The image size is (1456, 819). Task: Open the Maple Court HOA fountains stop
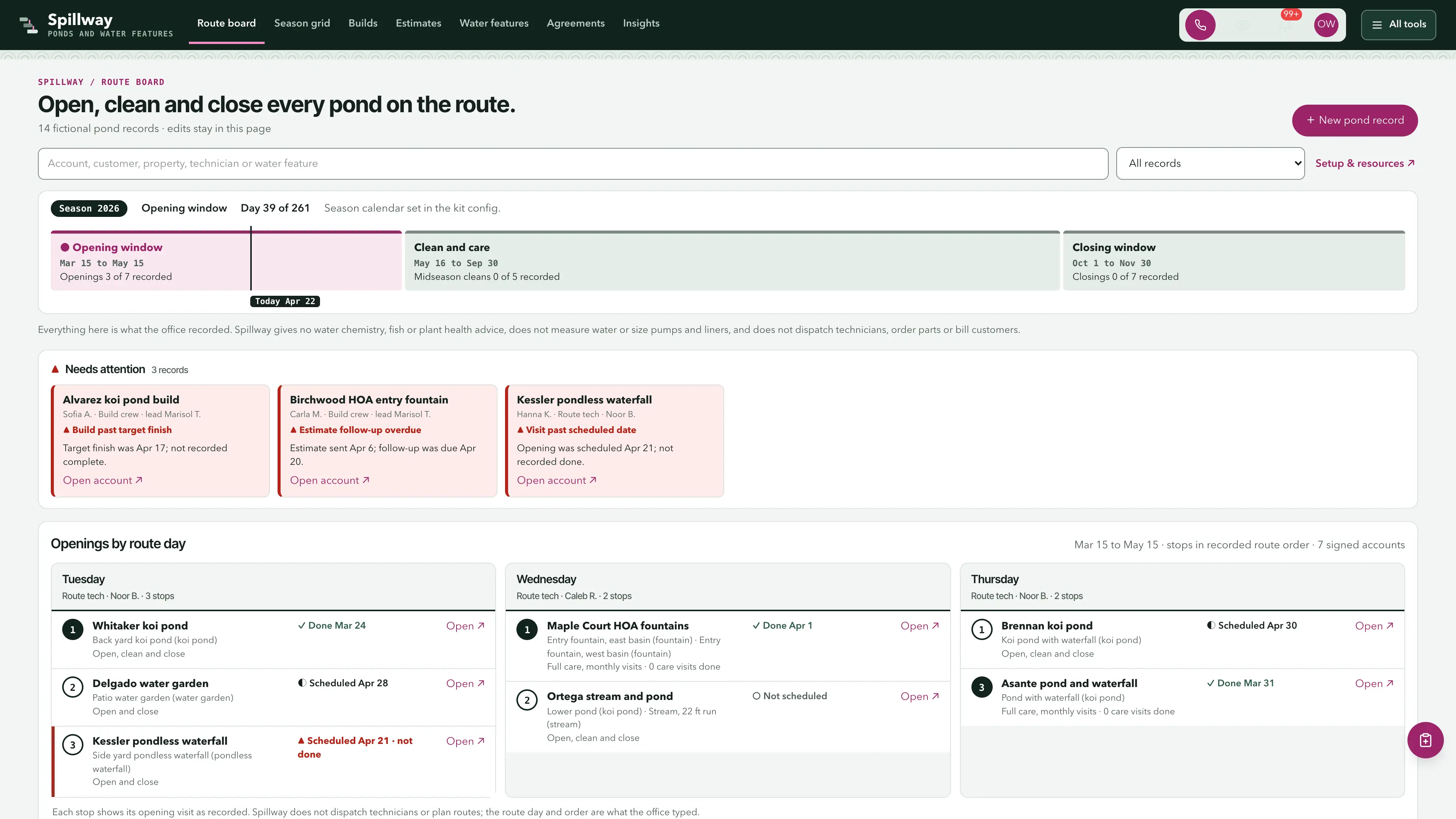coord(919,626)
